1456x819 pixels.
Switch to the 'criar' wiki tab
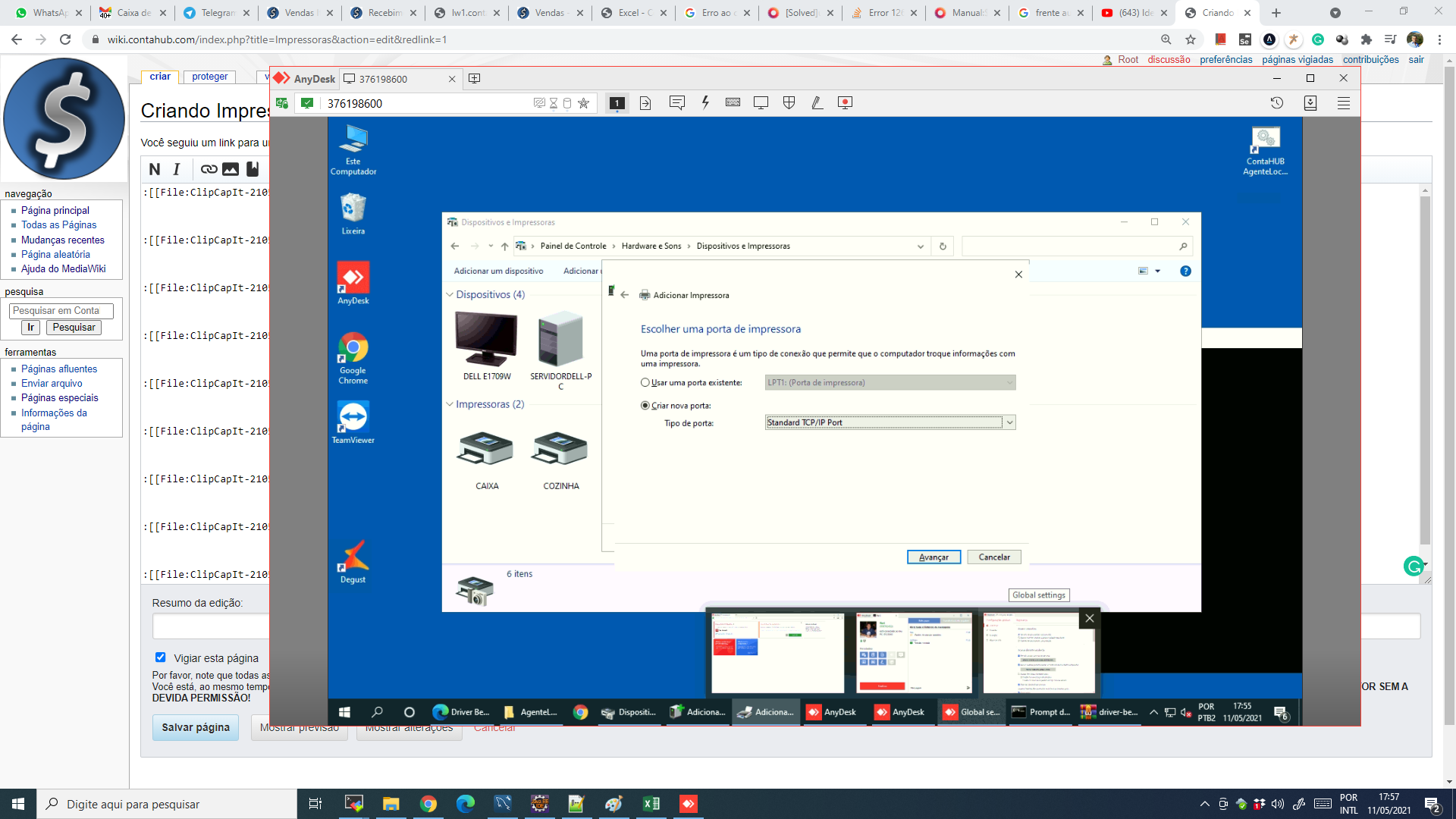pos(160,77)
